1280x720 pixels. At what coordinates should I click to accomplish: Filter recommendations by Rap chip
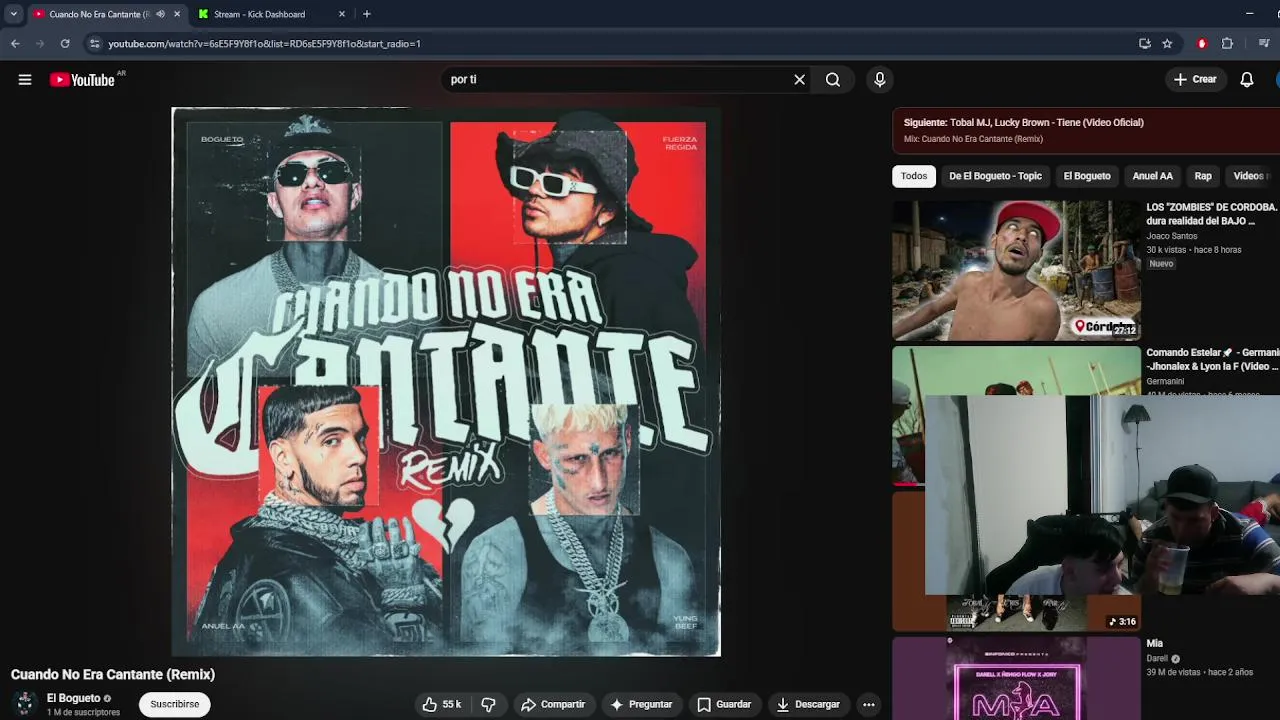(x=1203, y=176)
